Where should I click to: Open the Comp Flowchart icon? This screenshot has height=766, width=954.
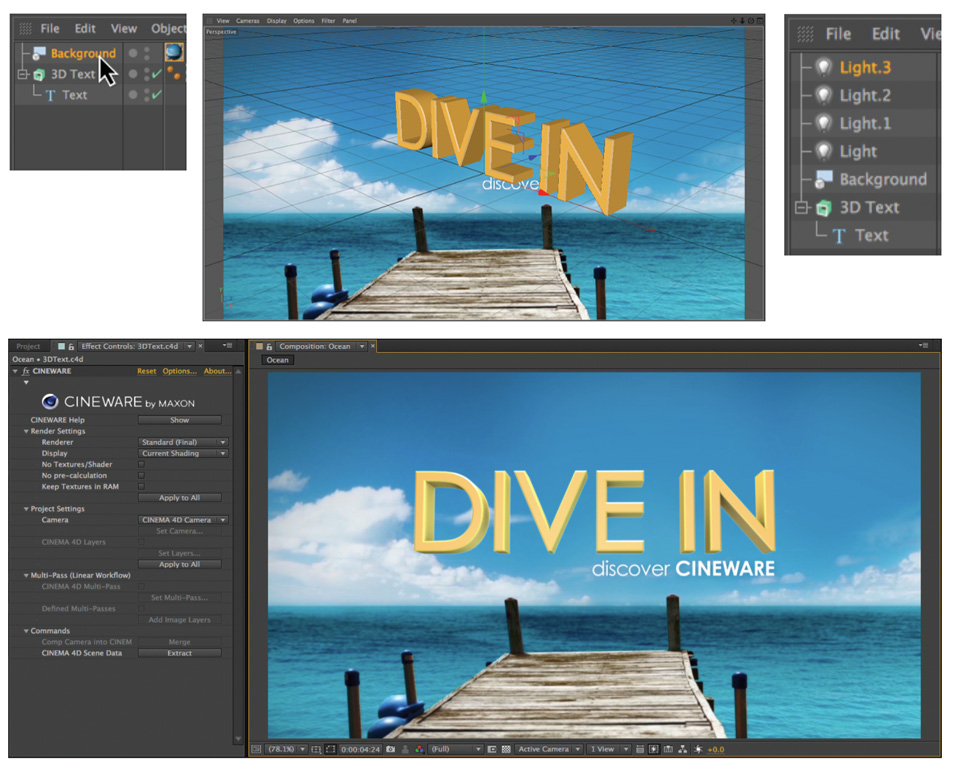pyautogui.click(x=683, y=750)
